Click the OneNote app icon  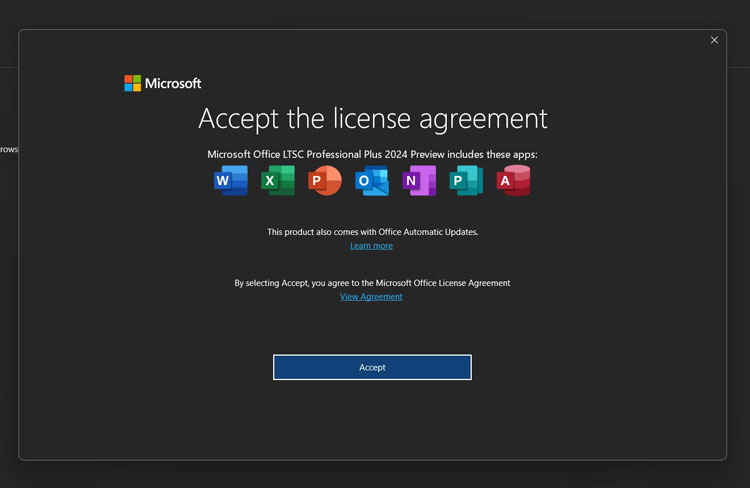[419, 180]
